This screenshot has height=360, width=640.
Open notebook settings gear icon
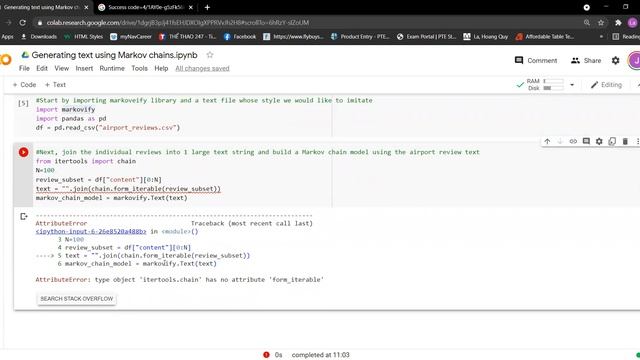[616, 60]
